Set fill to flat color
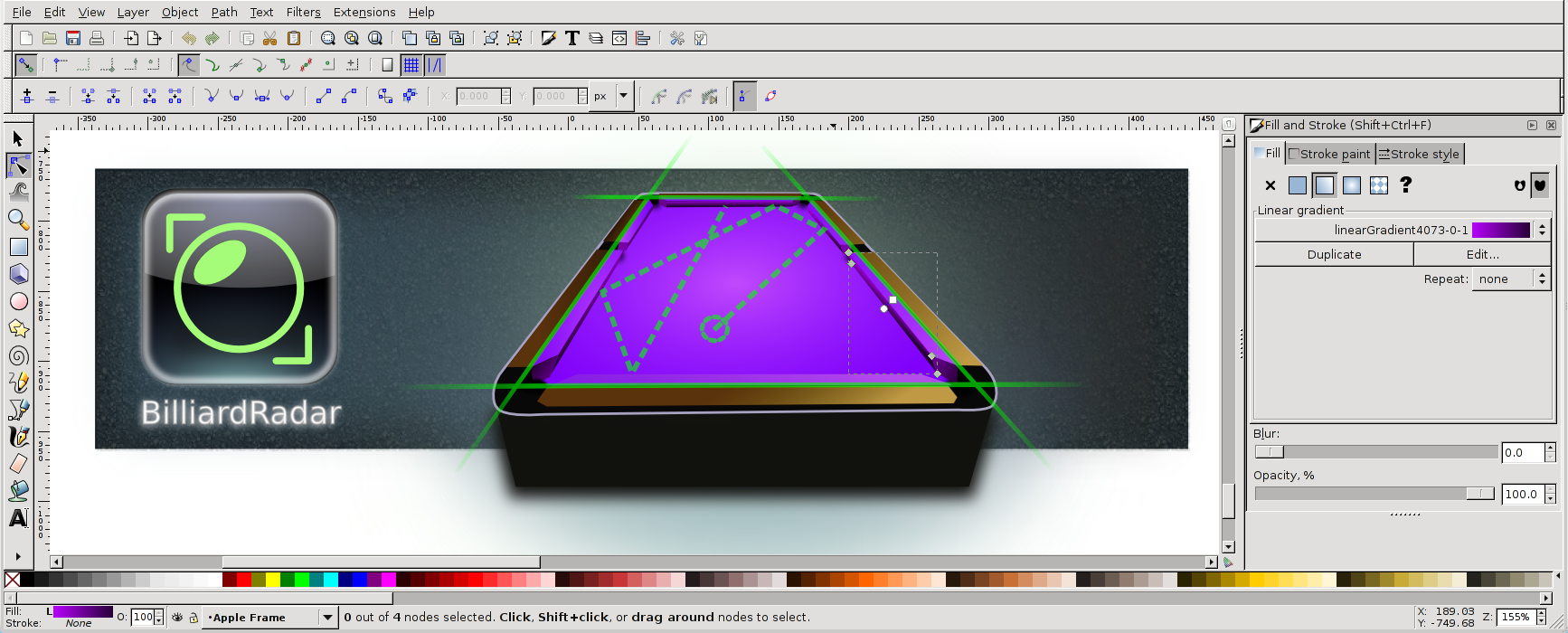Screen dimensions: 1568x633 pyautogui.click(x=1297, y=185)
